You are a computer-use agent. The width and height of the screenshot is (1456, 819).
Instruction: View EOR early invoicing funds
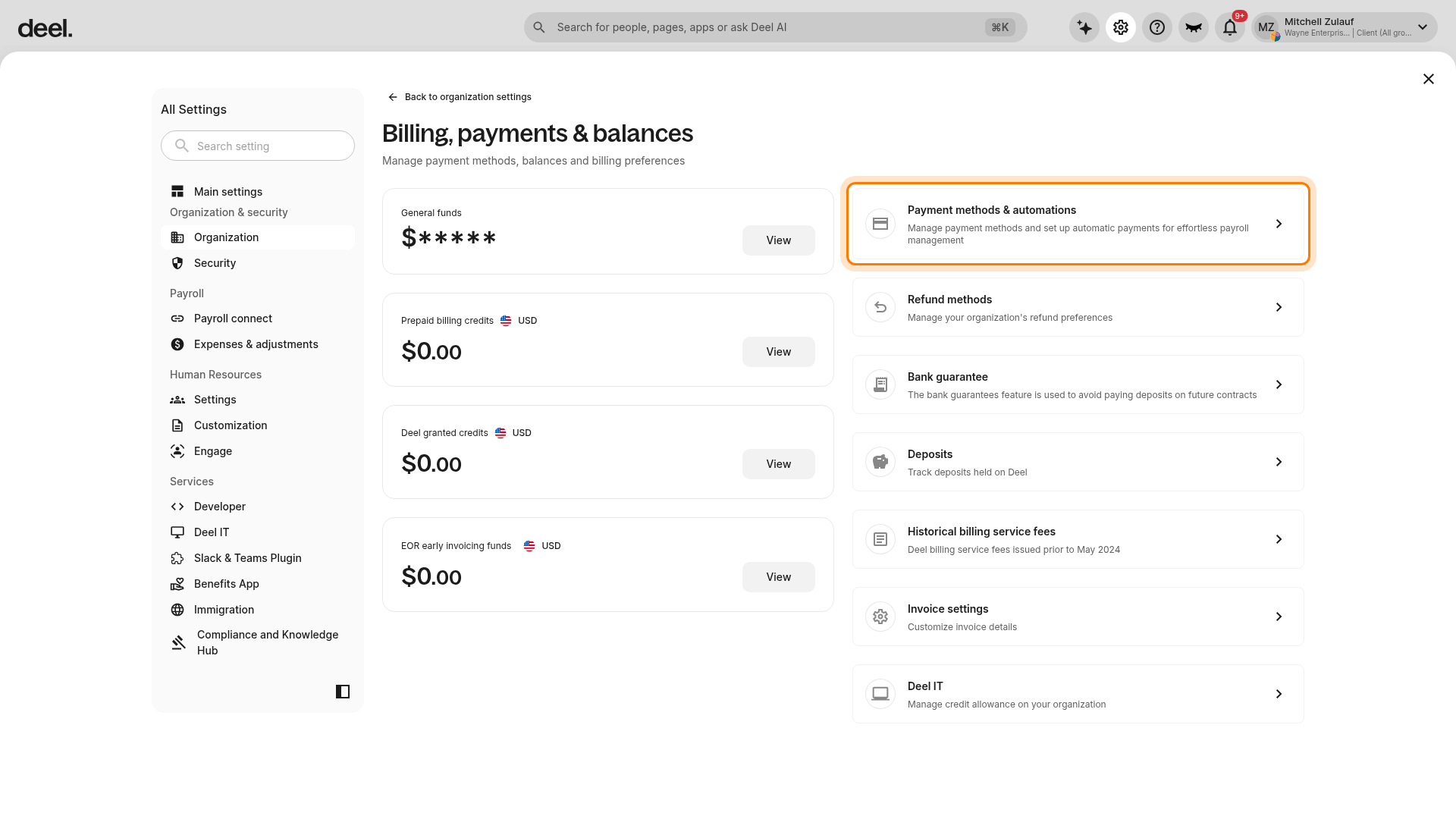click(779, 577)
